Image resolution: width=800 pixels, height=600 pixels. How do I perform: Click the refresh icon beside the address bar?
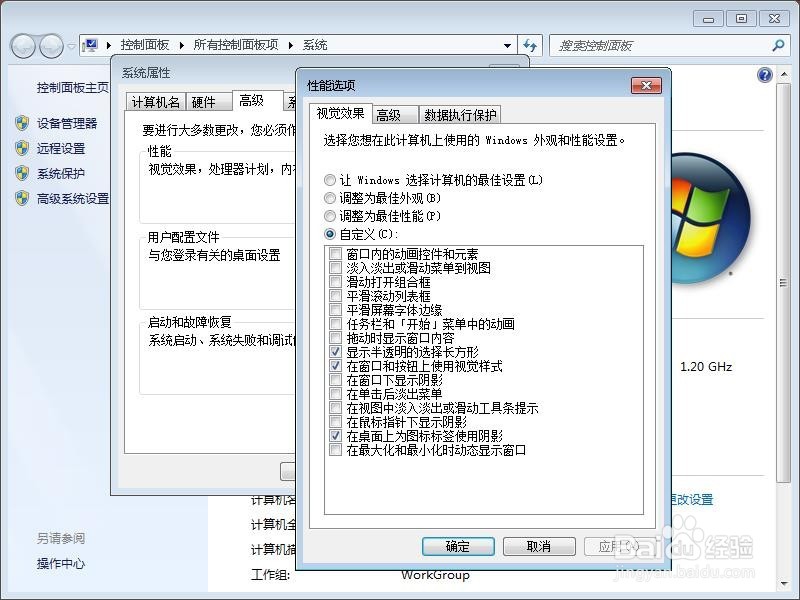tap(531, 45)
